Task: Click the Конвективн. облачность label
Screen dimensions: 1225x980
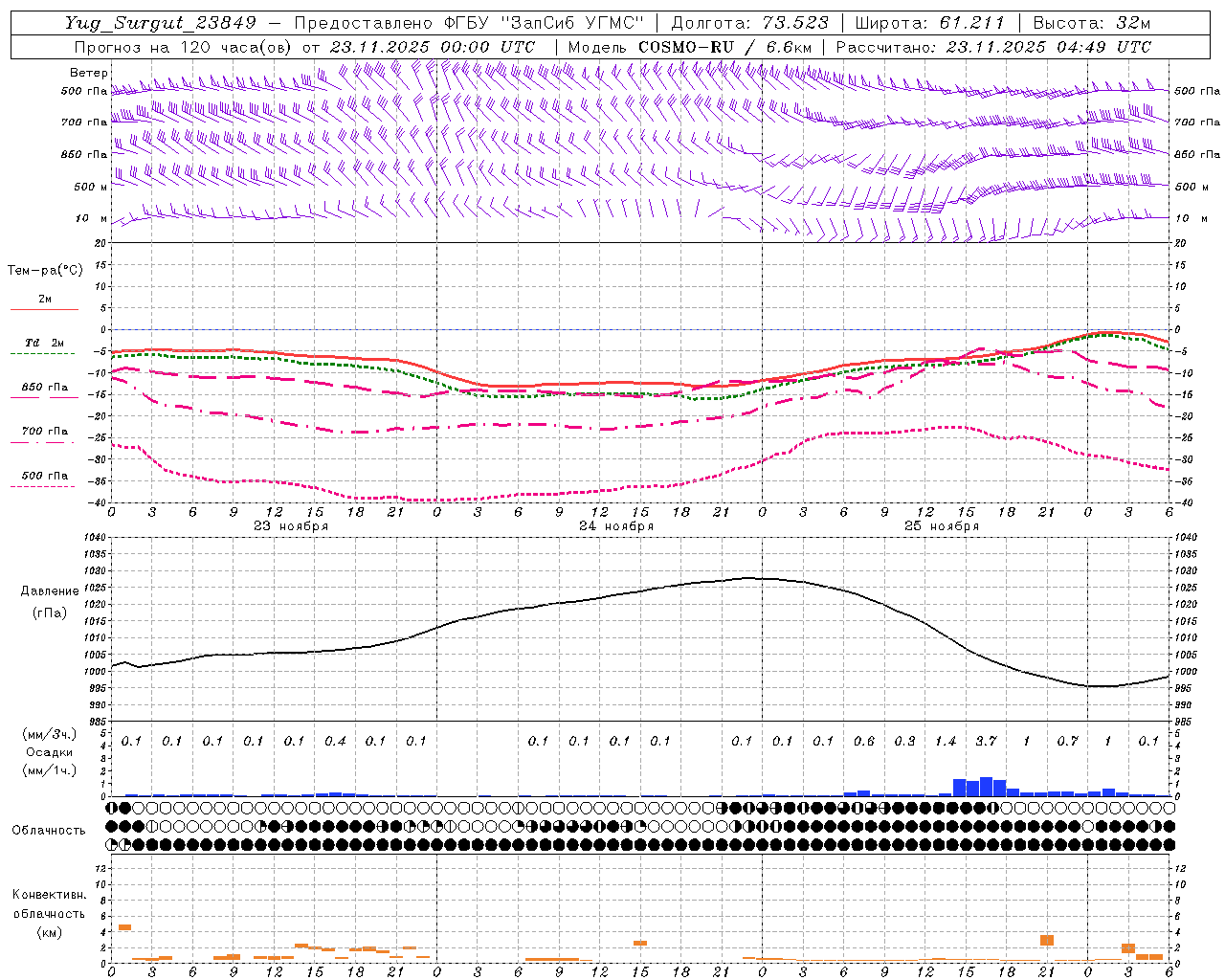Action: (49, 903)
